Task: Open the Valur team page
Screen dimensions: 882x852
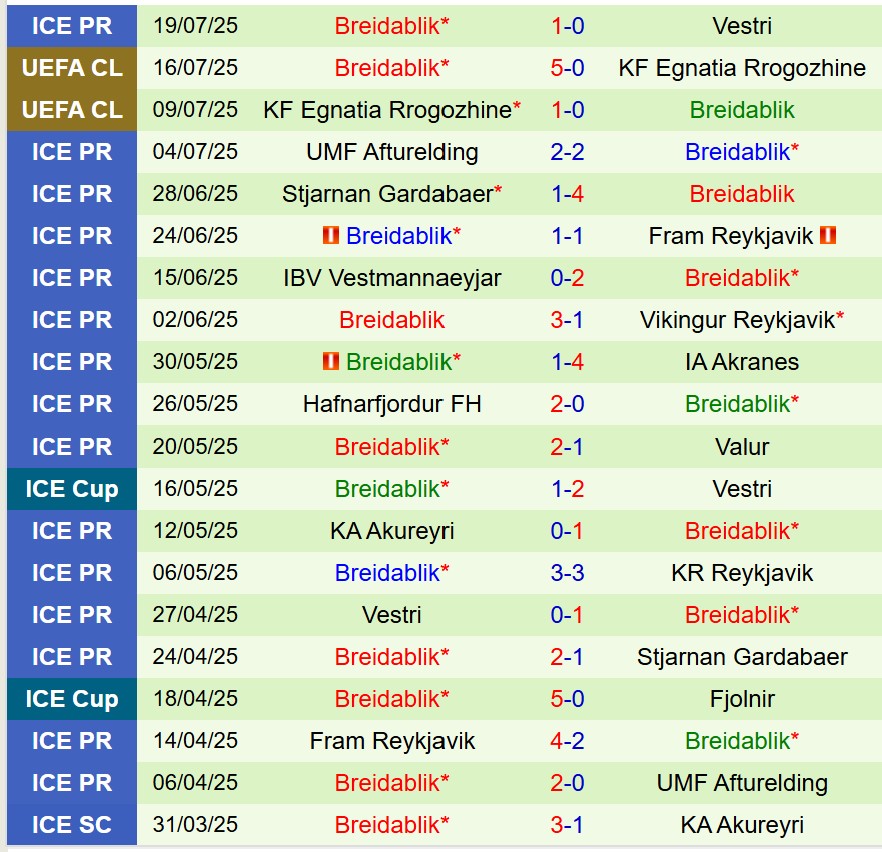Action: 742,446
